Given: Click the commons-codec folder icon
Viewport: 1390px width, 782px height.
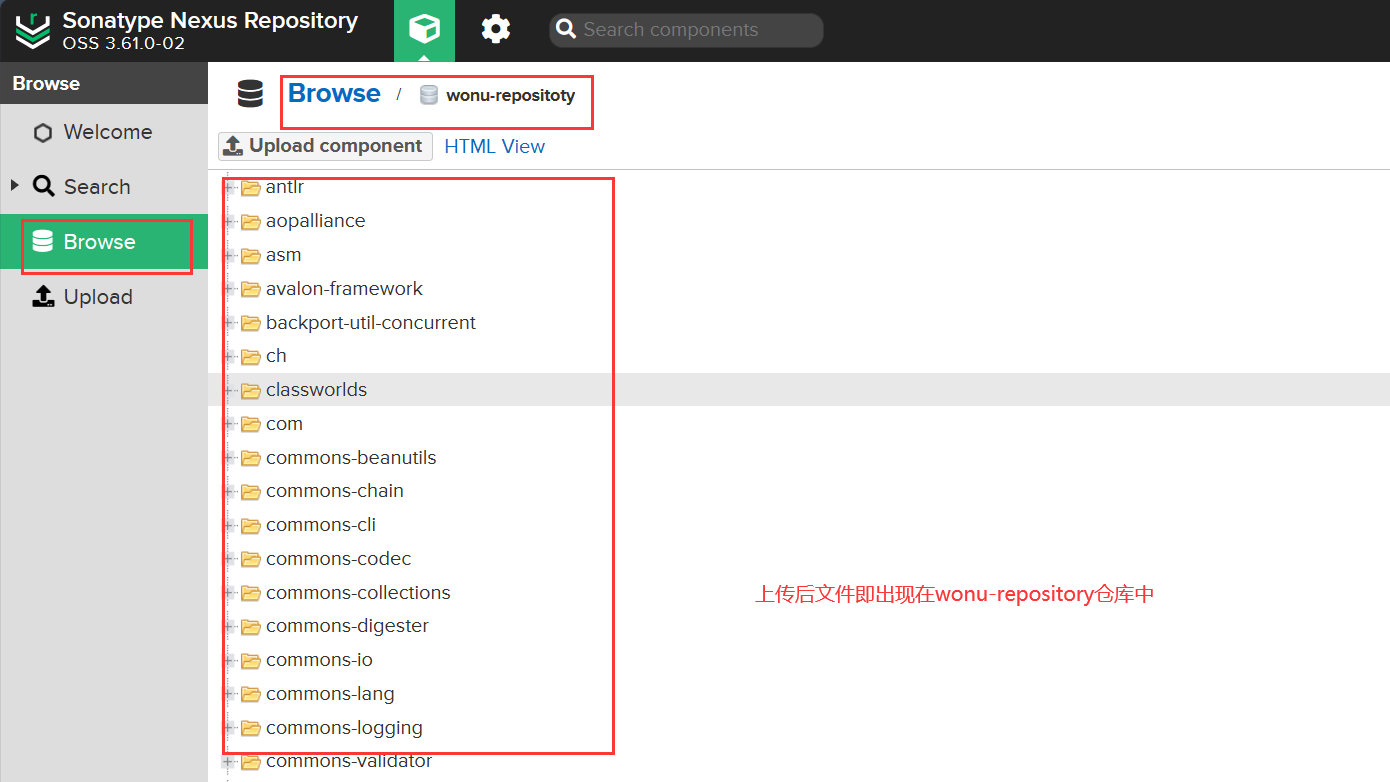Looking at the screenshot, I should pyautogui.click(x=250, y=559).
